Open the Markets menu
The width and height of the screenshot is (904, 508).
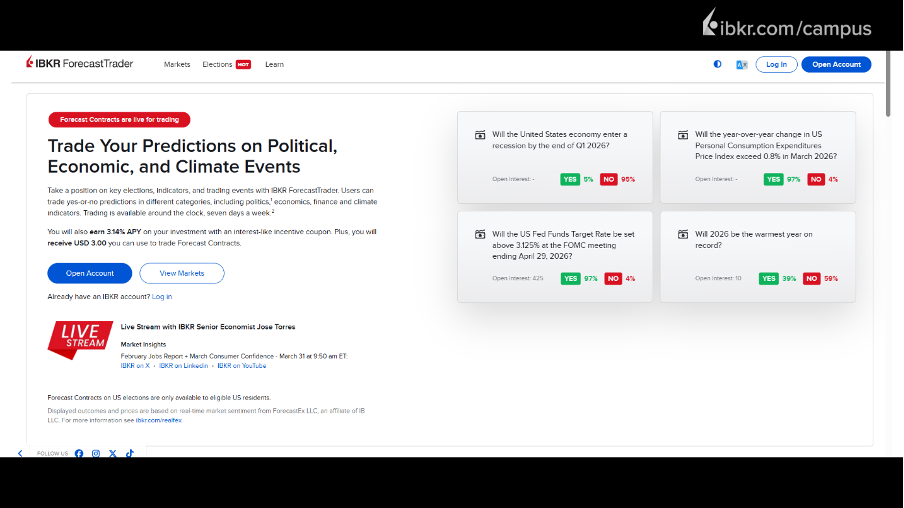[x=177, y=64]
